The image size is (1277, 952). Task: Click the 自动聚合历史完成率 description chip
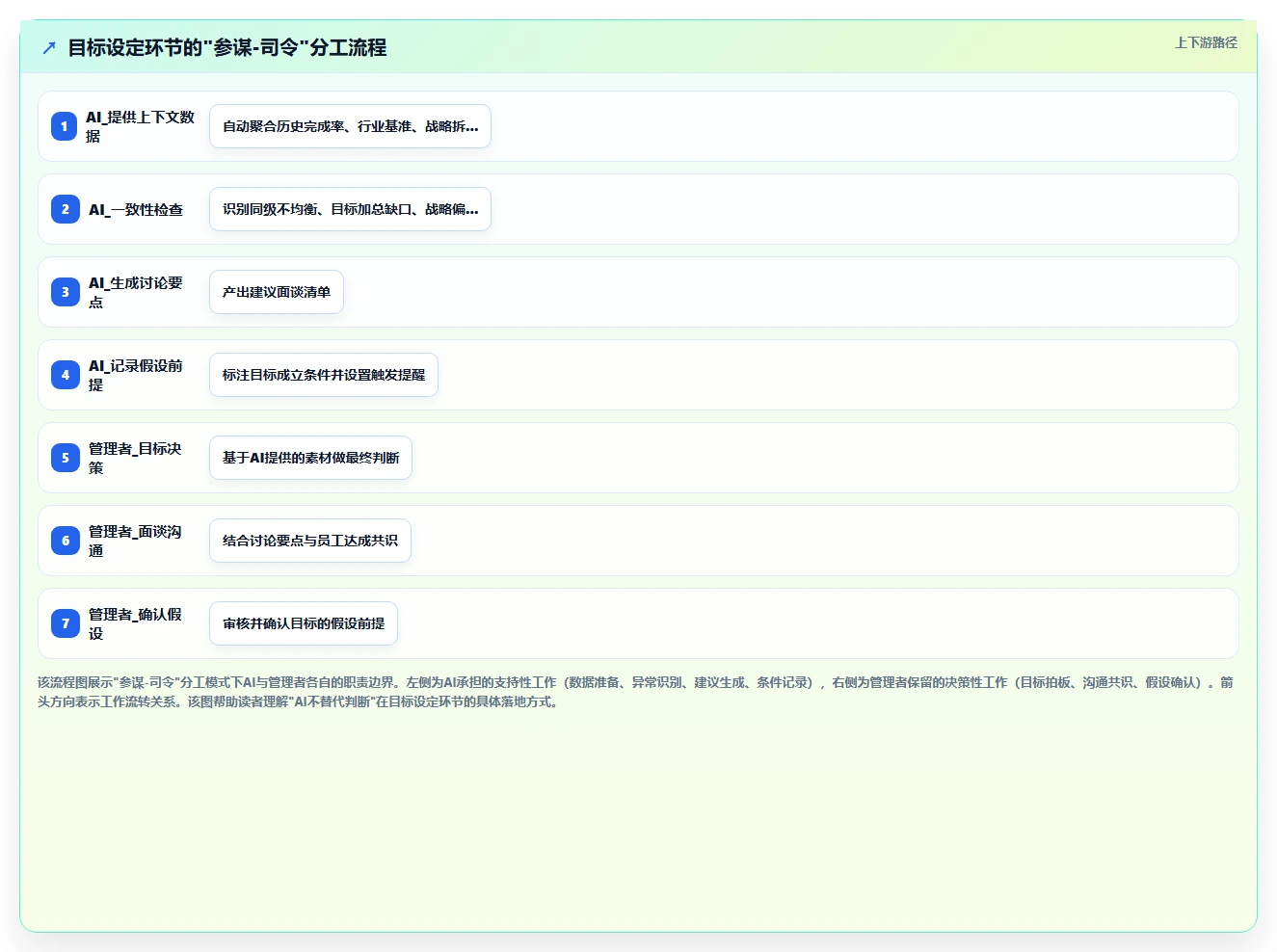pos(350,126)
